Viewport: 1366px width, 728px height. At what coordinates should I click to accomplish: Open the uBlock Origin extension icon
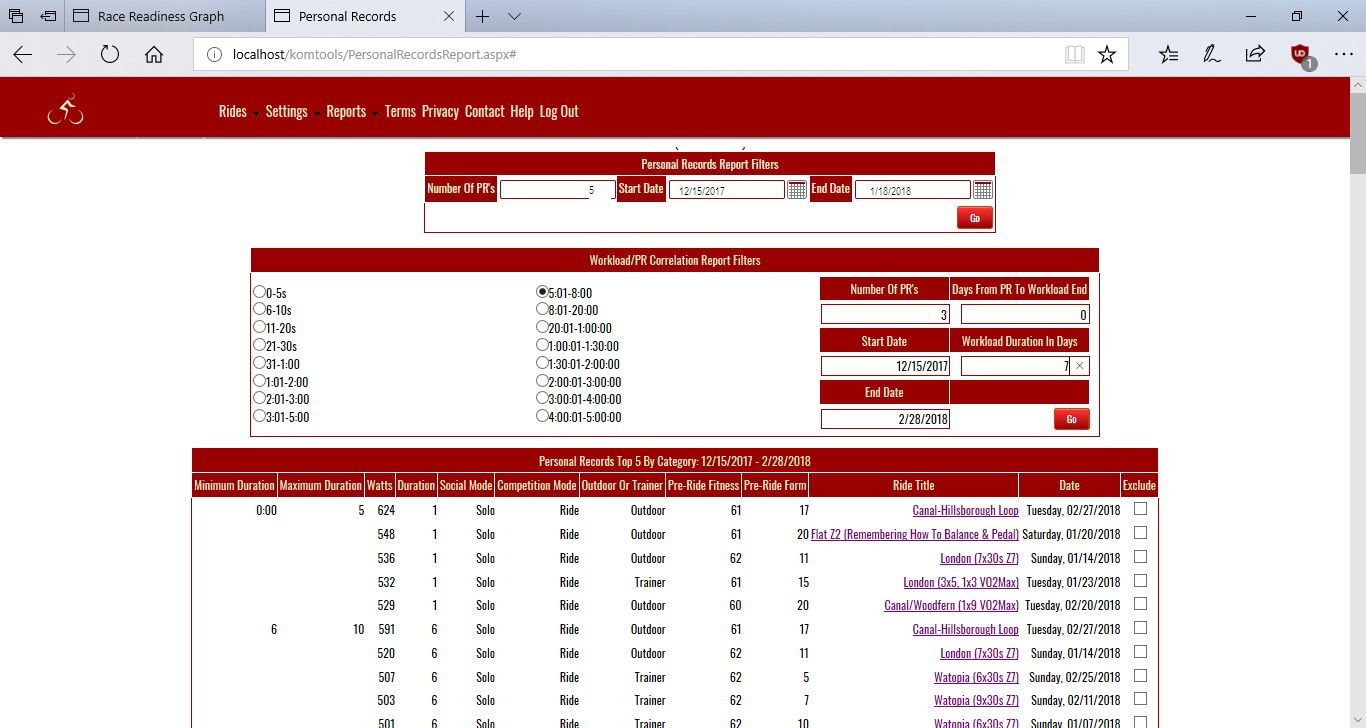(x=1299, y=55)
